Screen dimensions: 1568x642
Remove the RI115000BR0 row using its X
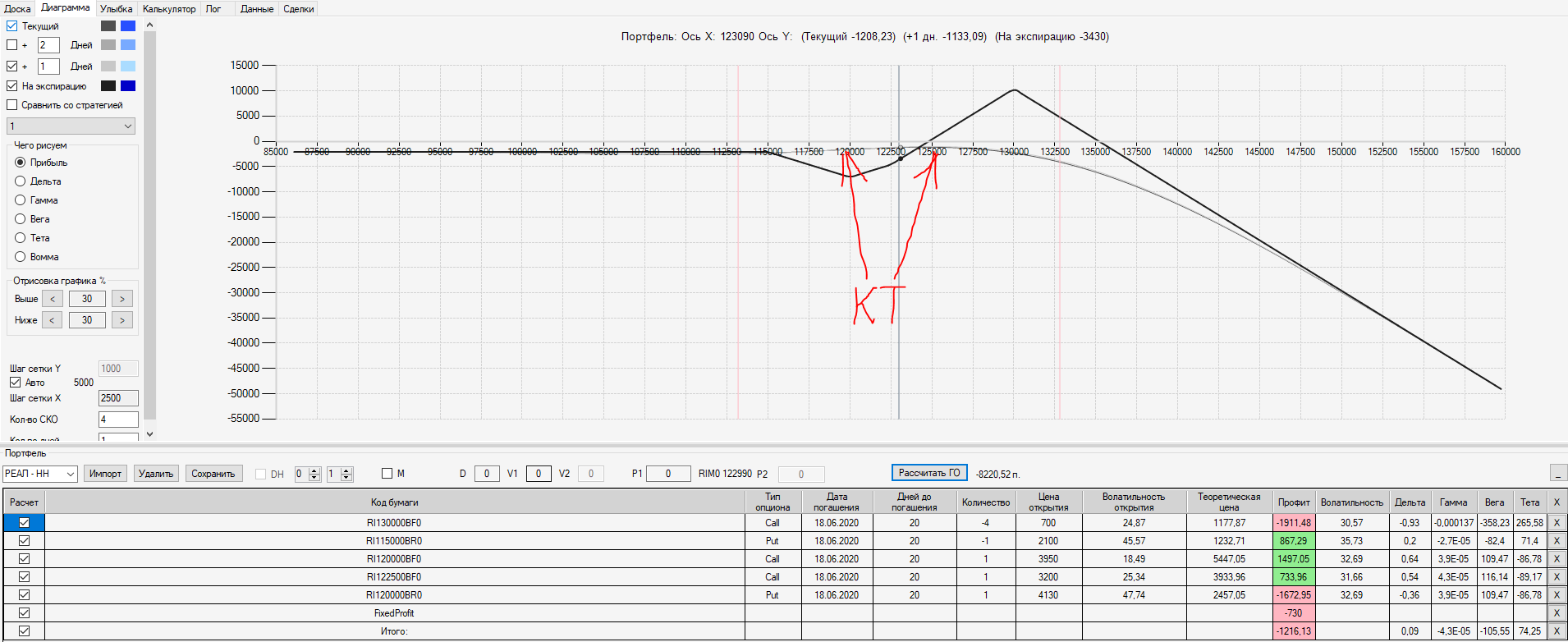[x=1556, y=541]
